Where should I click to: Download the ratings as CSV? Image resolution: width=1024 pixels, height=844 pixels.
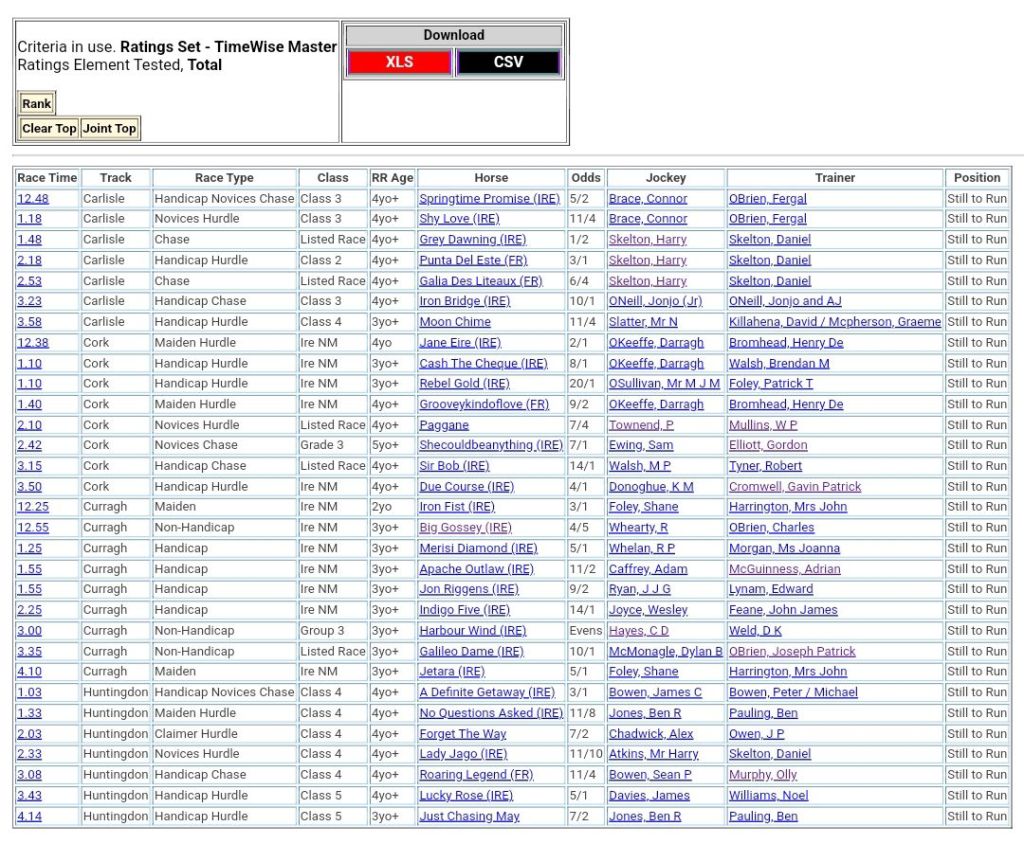pyautogui.click(x=508, y=62)
